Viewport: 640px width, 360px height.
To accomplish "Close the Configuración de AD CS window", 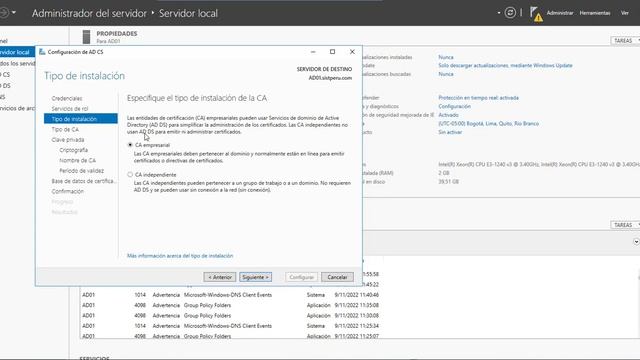I will [352, 52].
